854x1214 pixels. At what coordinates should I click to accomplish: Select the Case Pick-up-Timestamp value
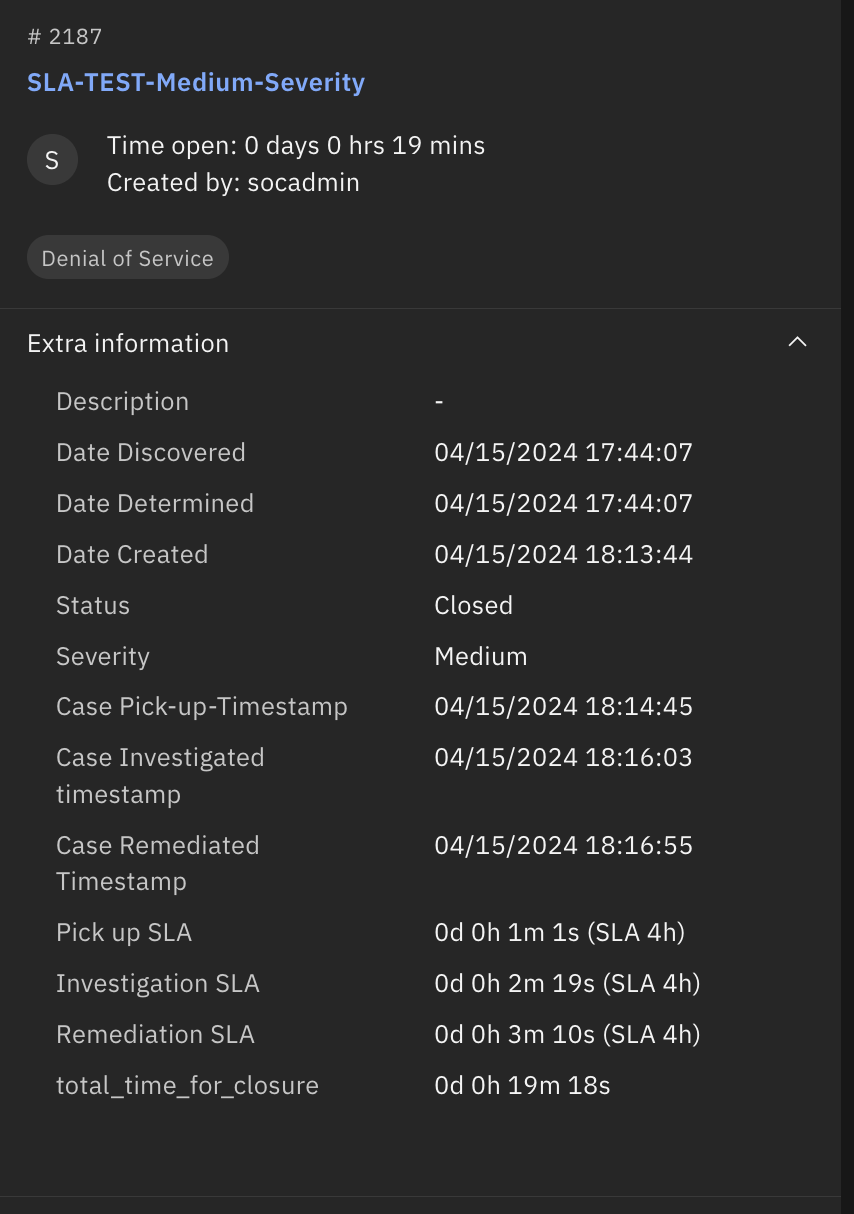[564, 706]
